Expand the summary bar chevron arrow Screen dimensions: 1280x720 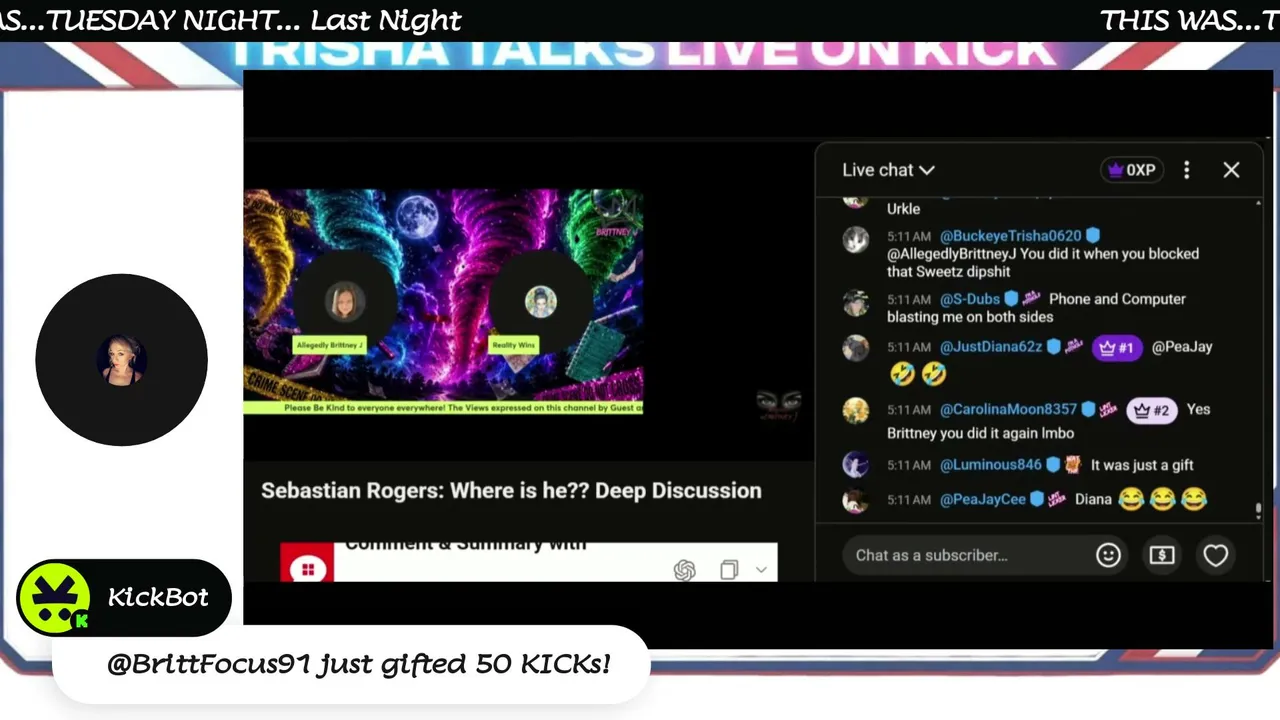point(761,570)
